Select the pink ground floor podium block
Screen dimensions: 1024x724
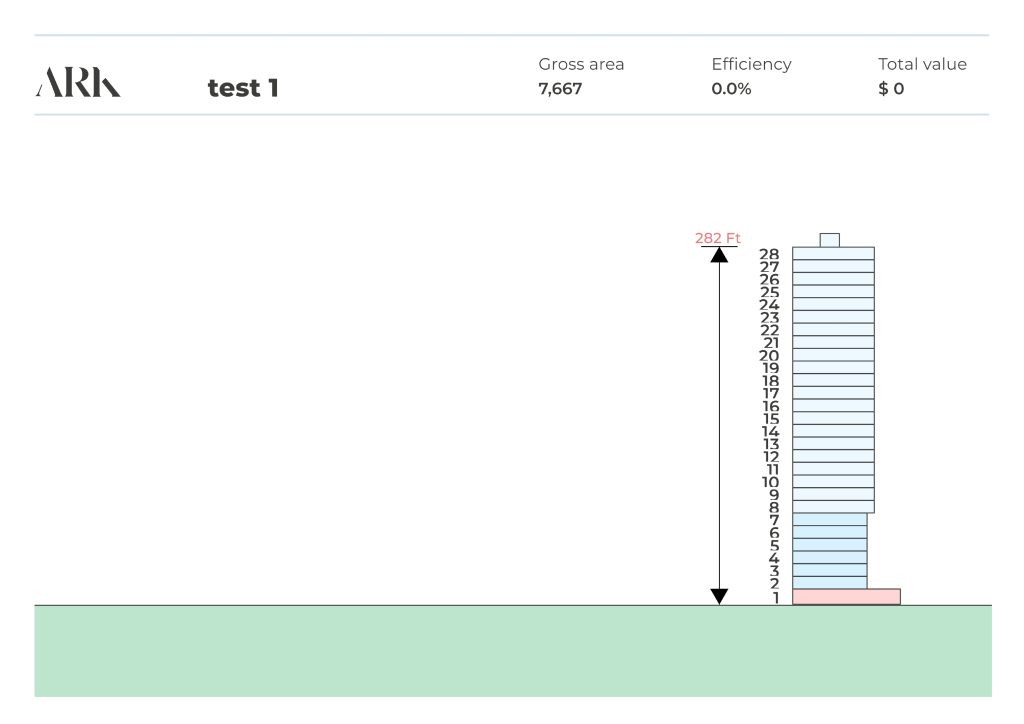point(846,597)
